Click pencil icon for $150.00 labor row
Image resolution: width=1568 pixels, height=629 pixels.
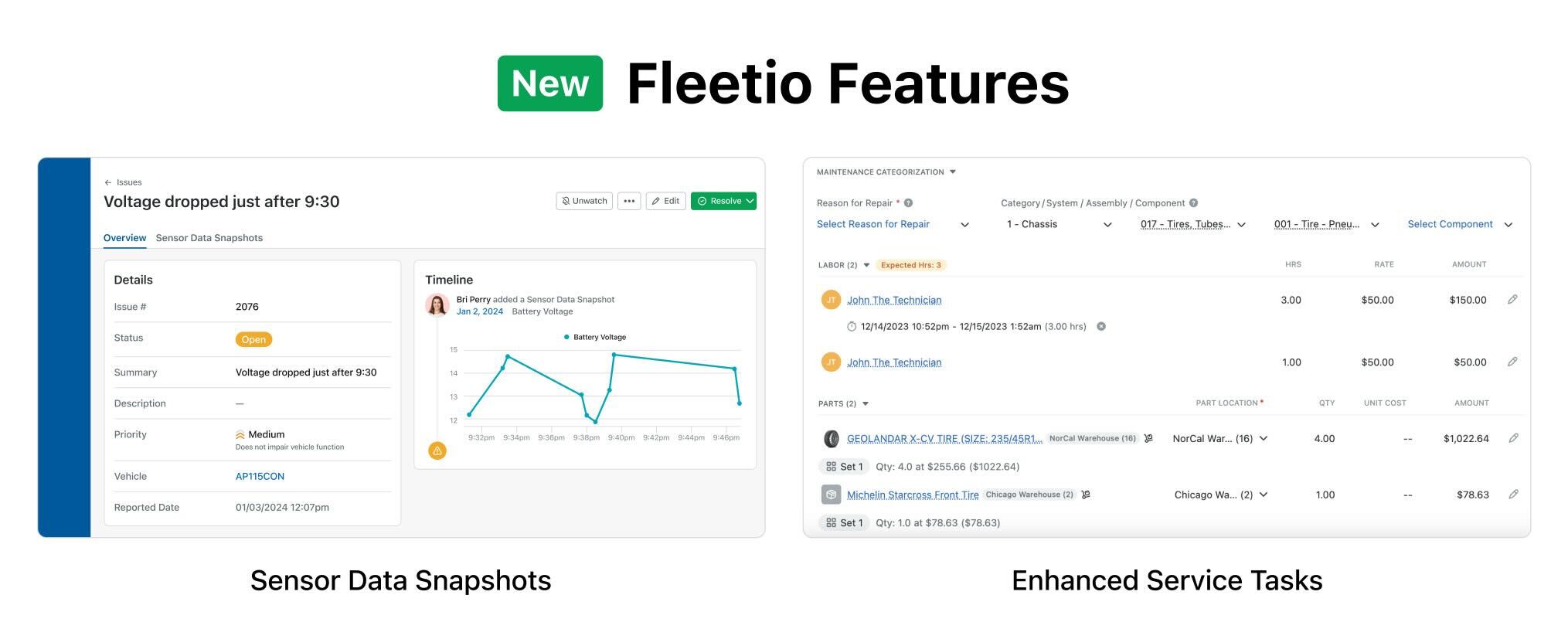[1512, 300]
